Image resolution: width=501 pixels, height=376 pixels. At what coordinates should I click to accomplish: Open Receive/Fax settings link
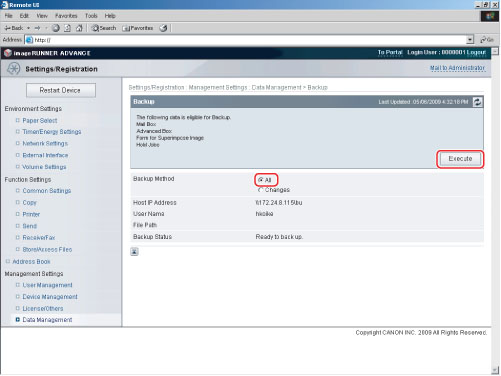[x=39, y=238]
